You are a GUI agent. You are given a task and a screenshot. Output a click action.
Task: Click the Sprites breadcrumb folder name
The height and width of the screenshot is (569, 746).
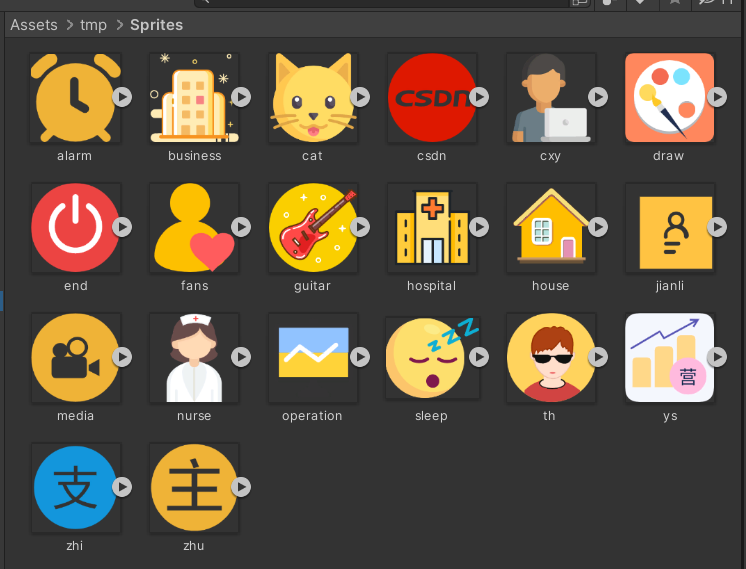[157, 25]
